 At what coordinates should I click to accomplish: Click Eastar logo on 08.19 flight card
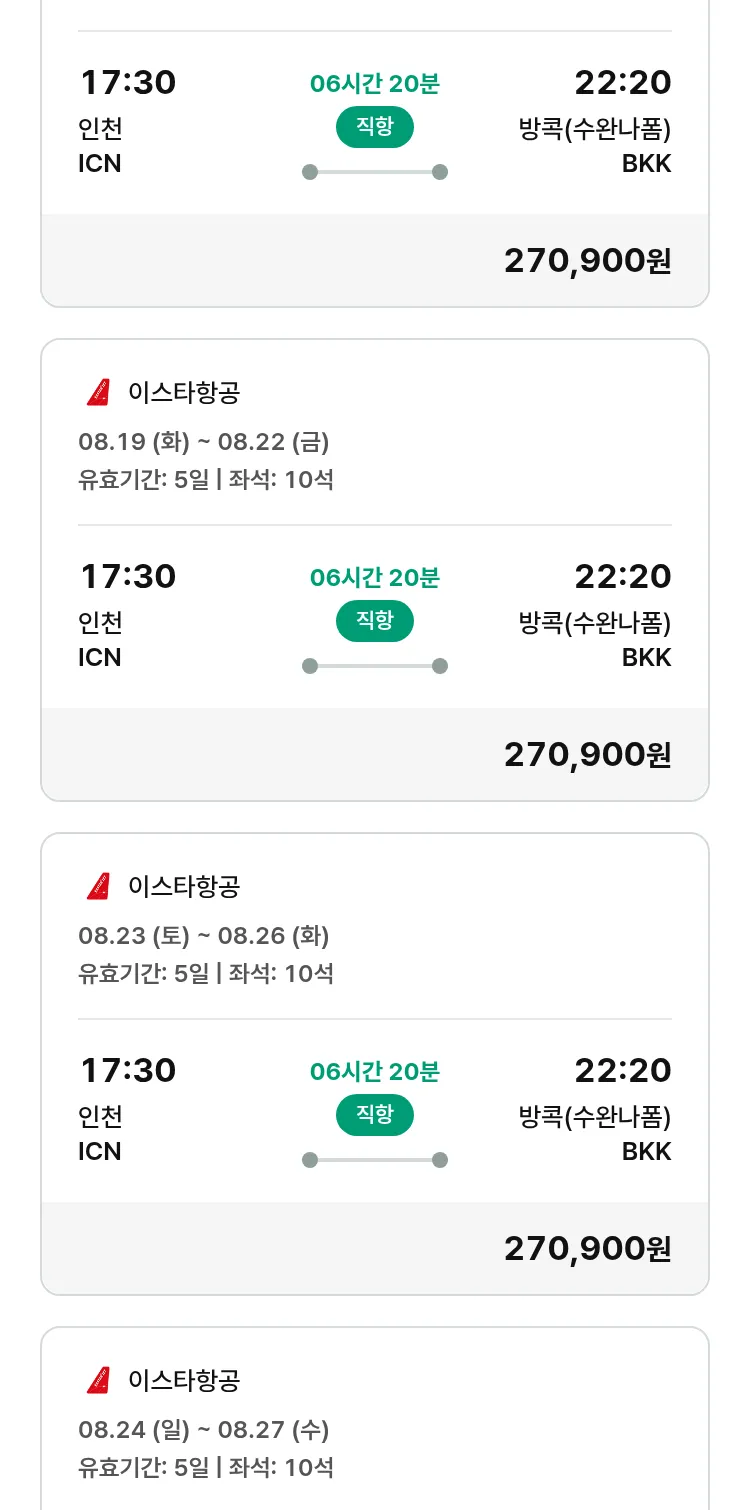tap(98, 393)
